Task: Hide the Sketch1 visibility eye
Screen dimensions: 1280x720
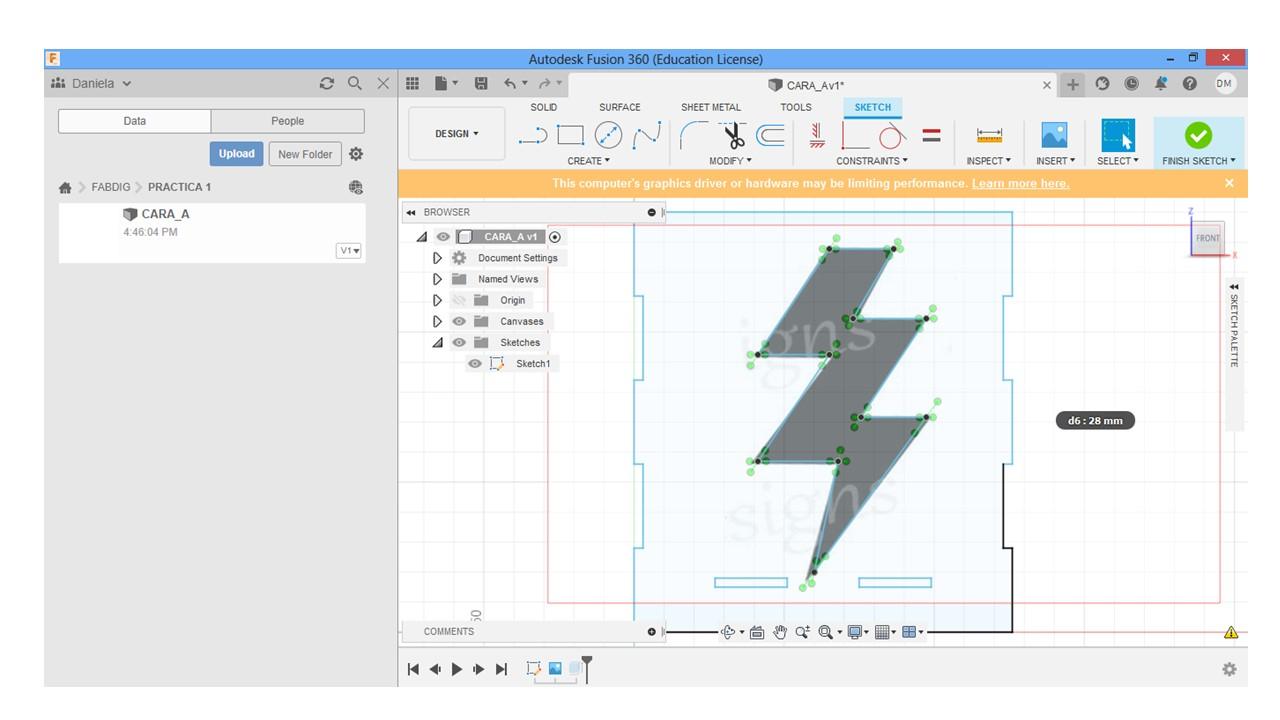Action: coord(475,364)
